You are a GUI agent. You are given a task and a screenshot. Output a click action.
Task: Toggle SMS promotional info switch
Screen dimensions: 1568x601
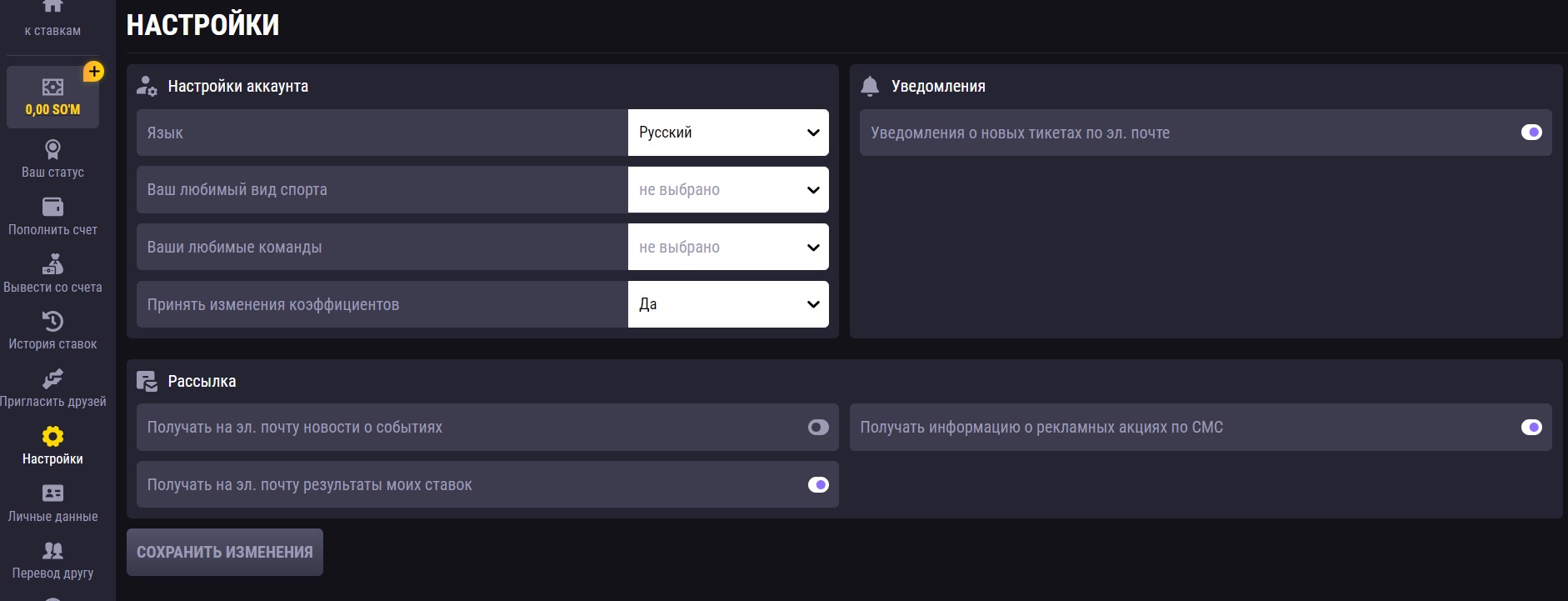click(x=1531, y=427)
